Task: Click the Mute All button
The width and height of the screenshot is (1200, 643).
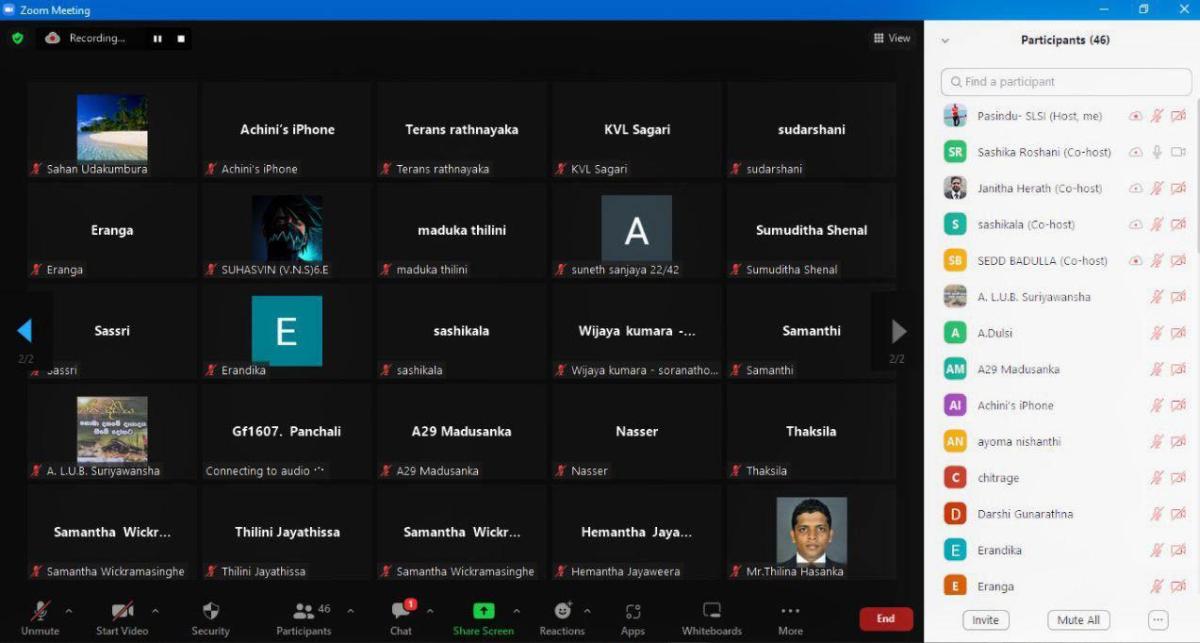Action: 1079,620
